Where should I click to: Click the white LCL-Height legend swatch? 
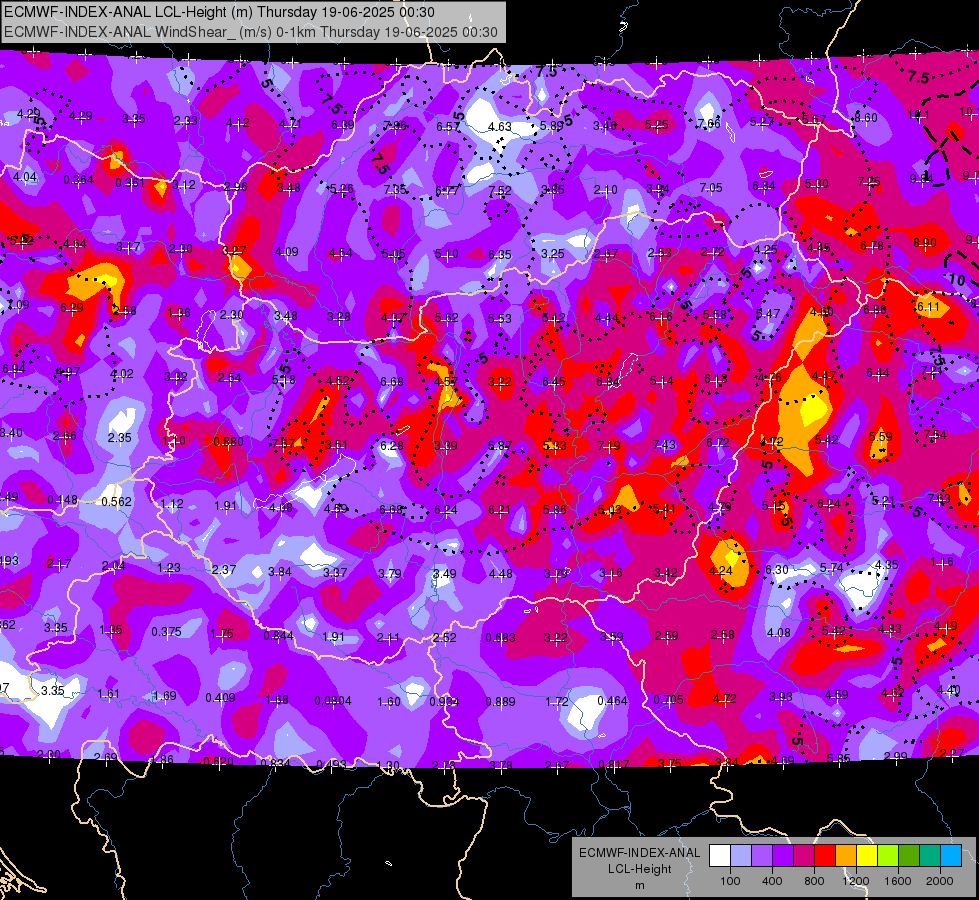click(x=720, y=855)
